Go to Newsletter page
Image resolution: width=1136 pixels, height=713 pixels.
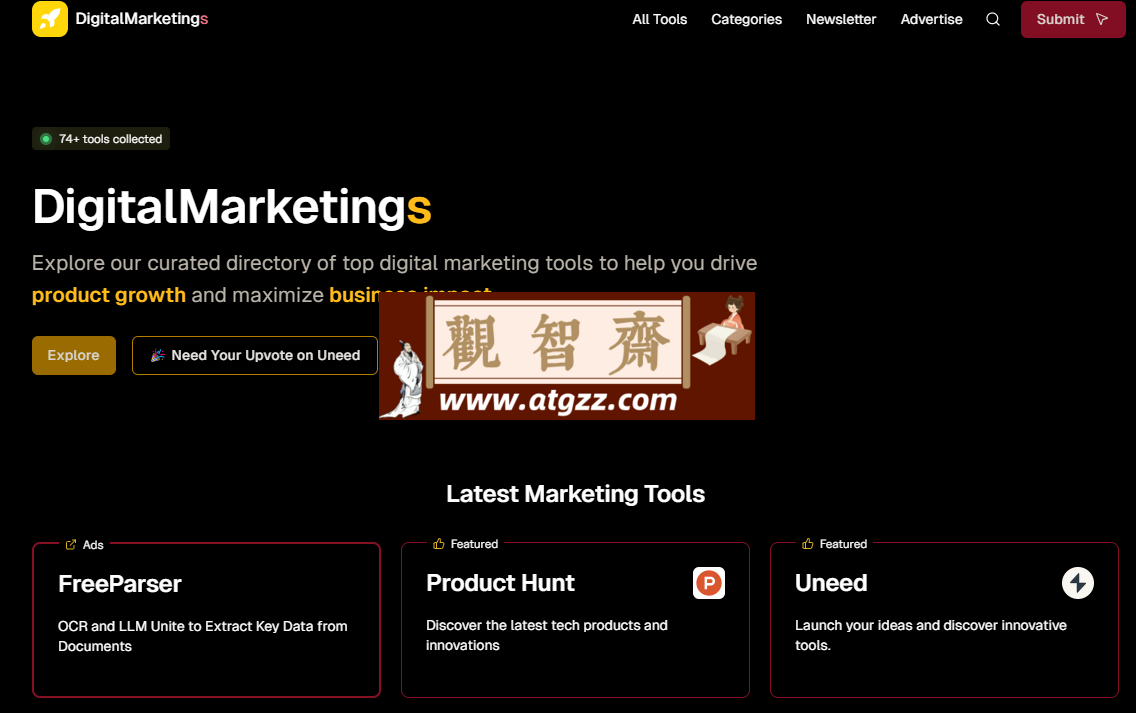coord(841,20)
